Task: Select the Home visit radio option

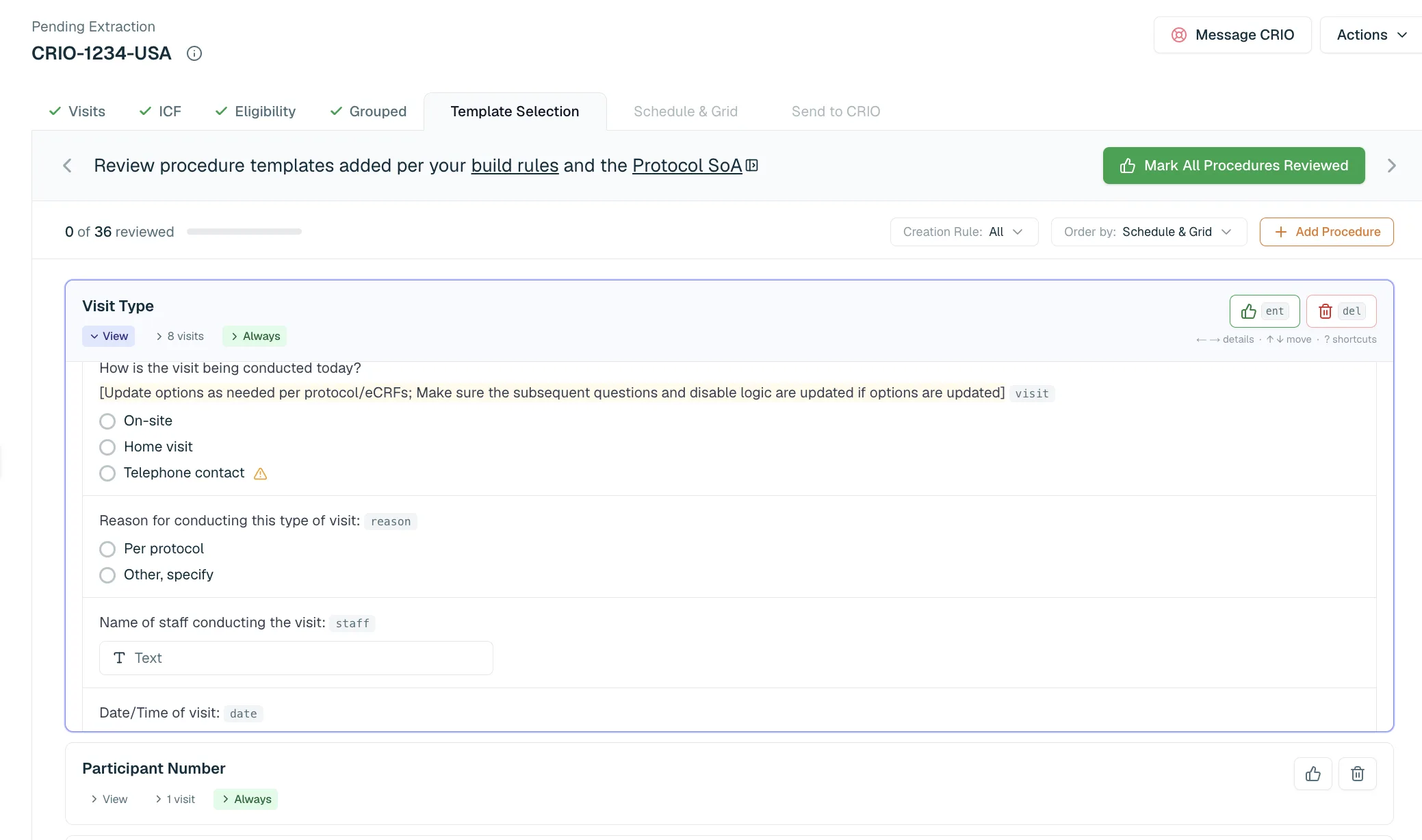Action: [x=107, y=447]
